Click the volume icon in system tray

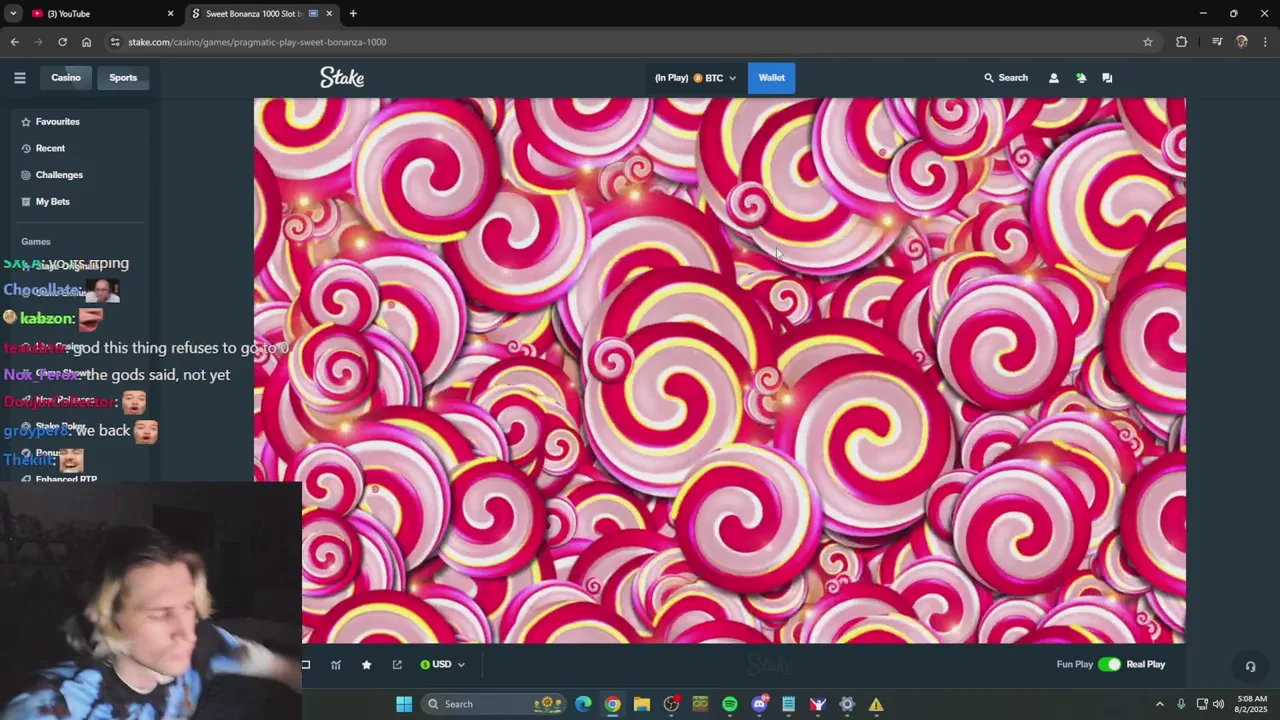1219,704
